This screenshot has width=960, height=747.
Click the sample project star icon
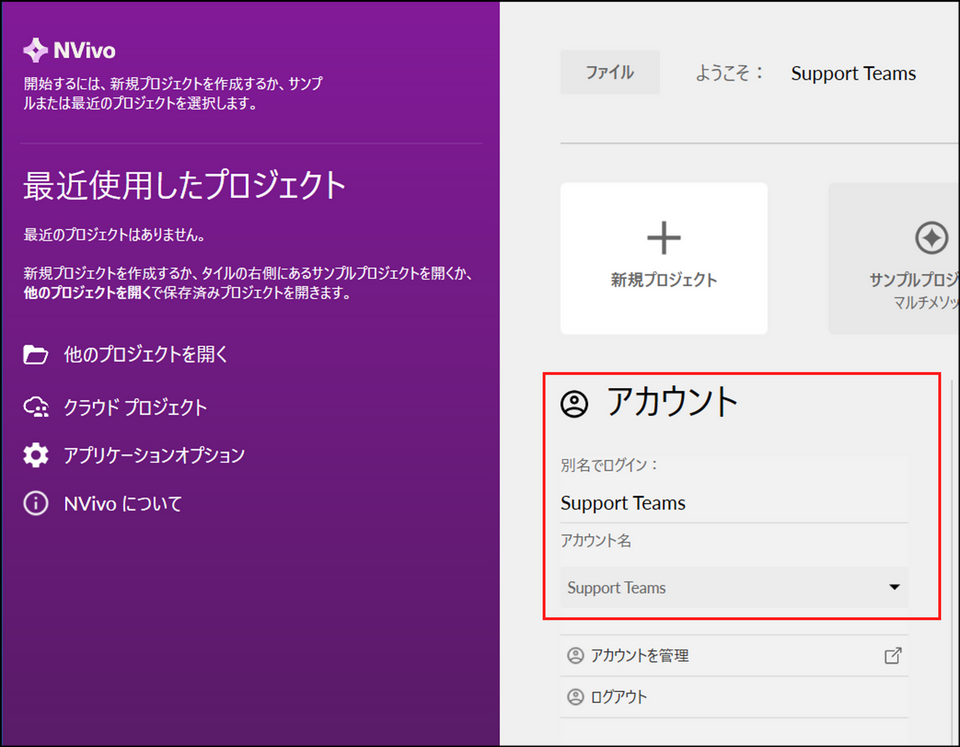click(x=931, y=238)
